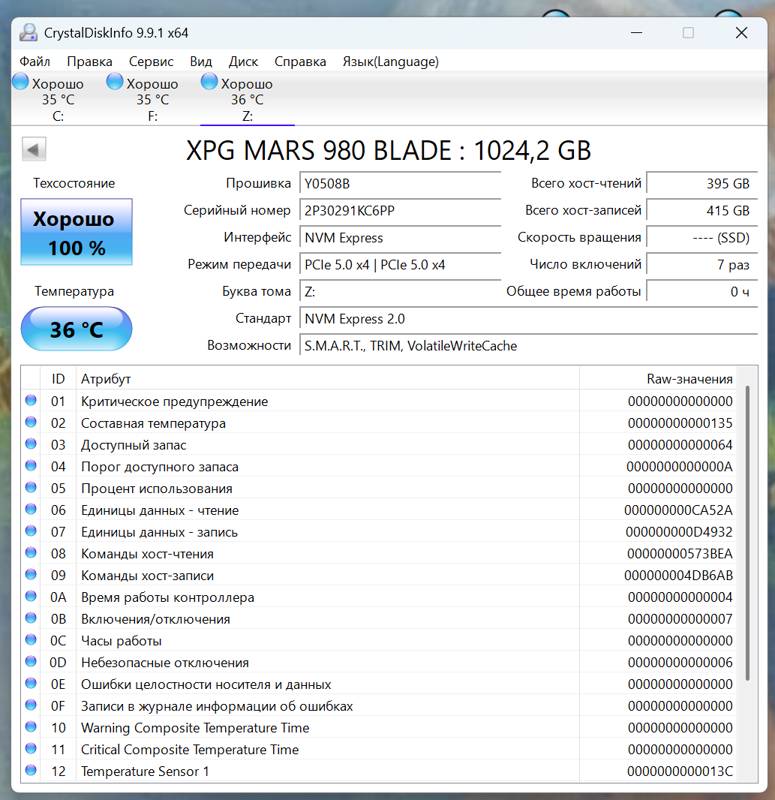The width and height of the screenshot is (775, 800).
Task: Click status orb of attribute 01 row
Action: [31, 401]
